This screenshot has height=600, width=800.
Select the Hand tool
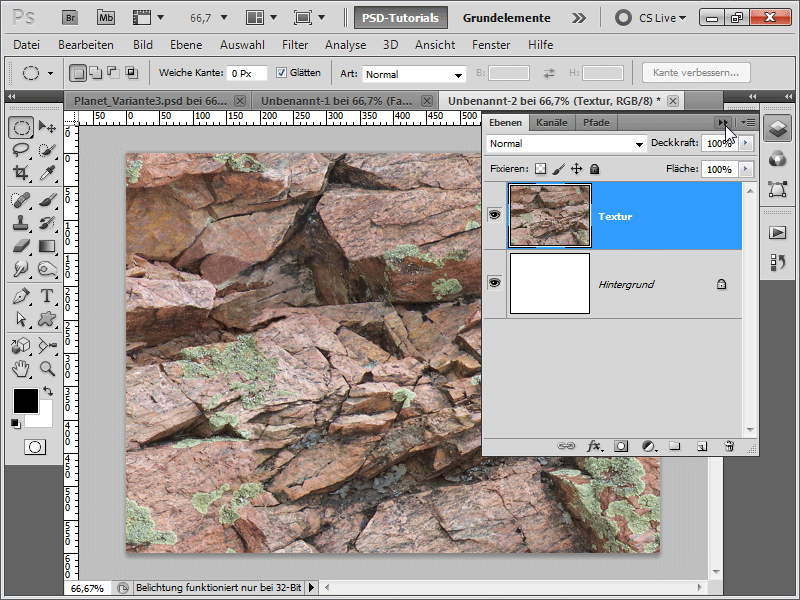(x=21, y=368)
